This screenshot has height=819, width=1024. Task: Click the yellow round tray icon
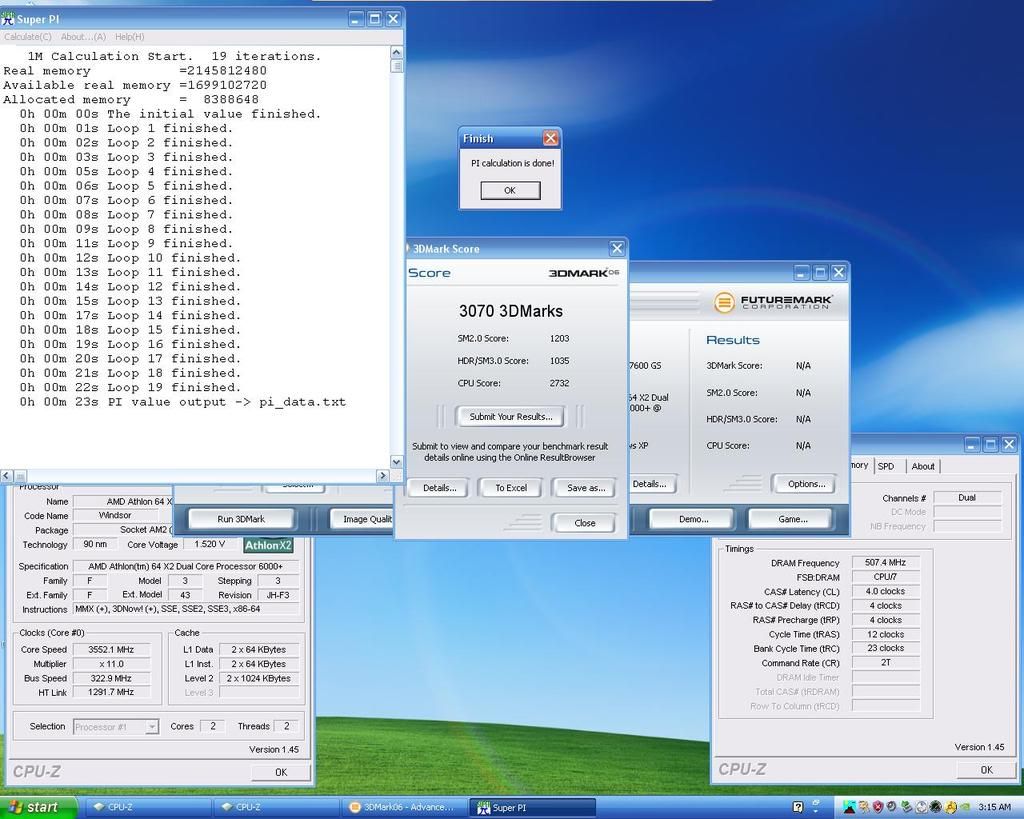click(950, 807)
